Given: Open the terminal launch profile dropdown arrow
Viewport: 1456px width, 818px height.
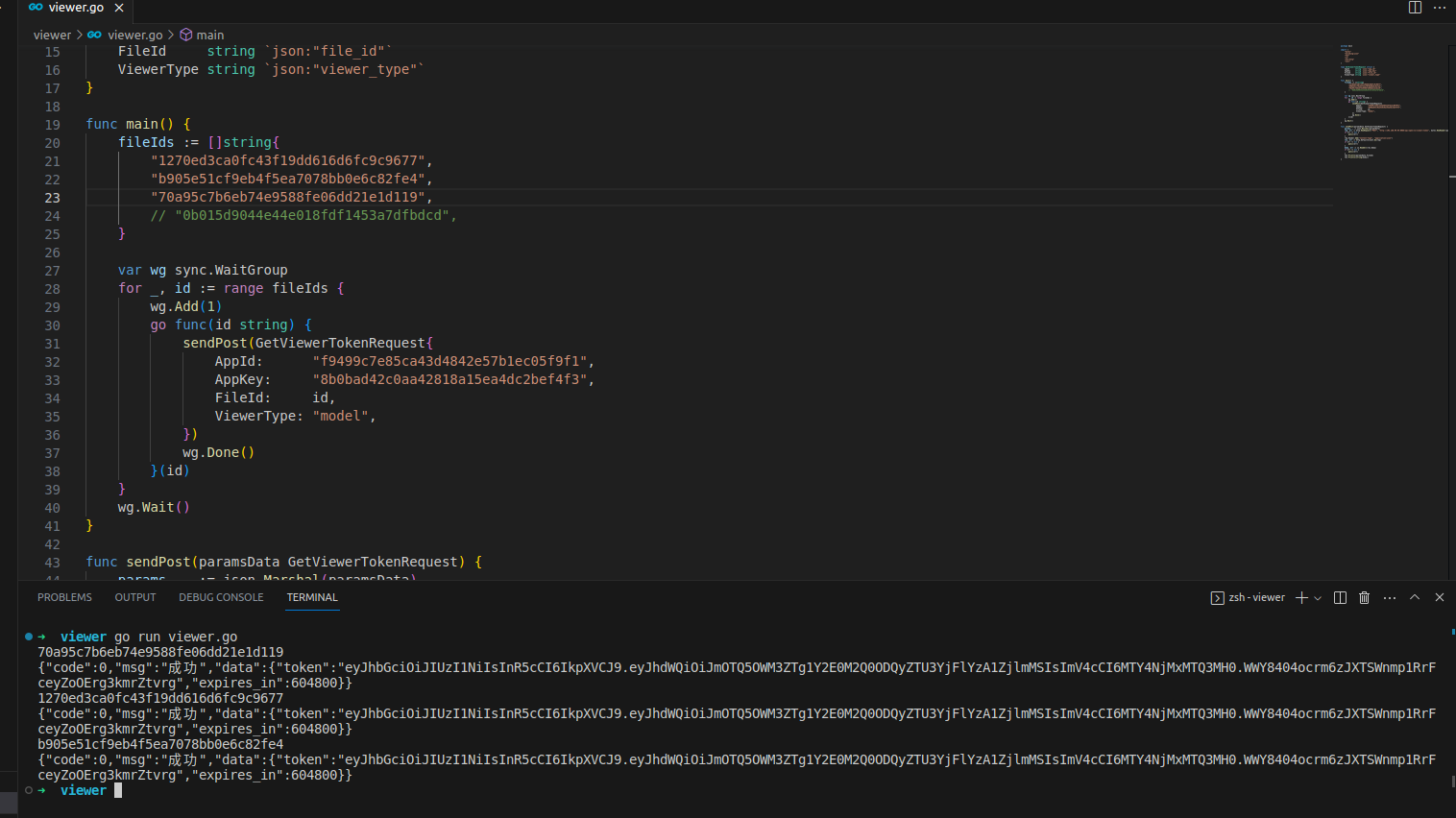Looking at the screenshot, I should (1315, 597).
